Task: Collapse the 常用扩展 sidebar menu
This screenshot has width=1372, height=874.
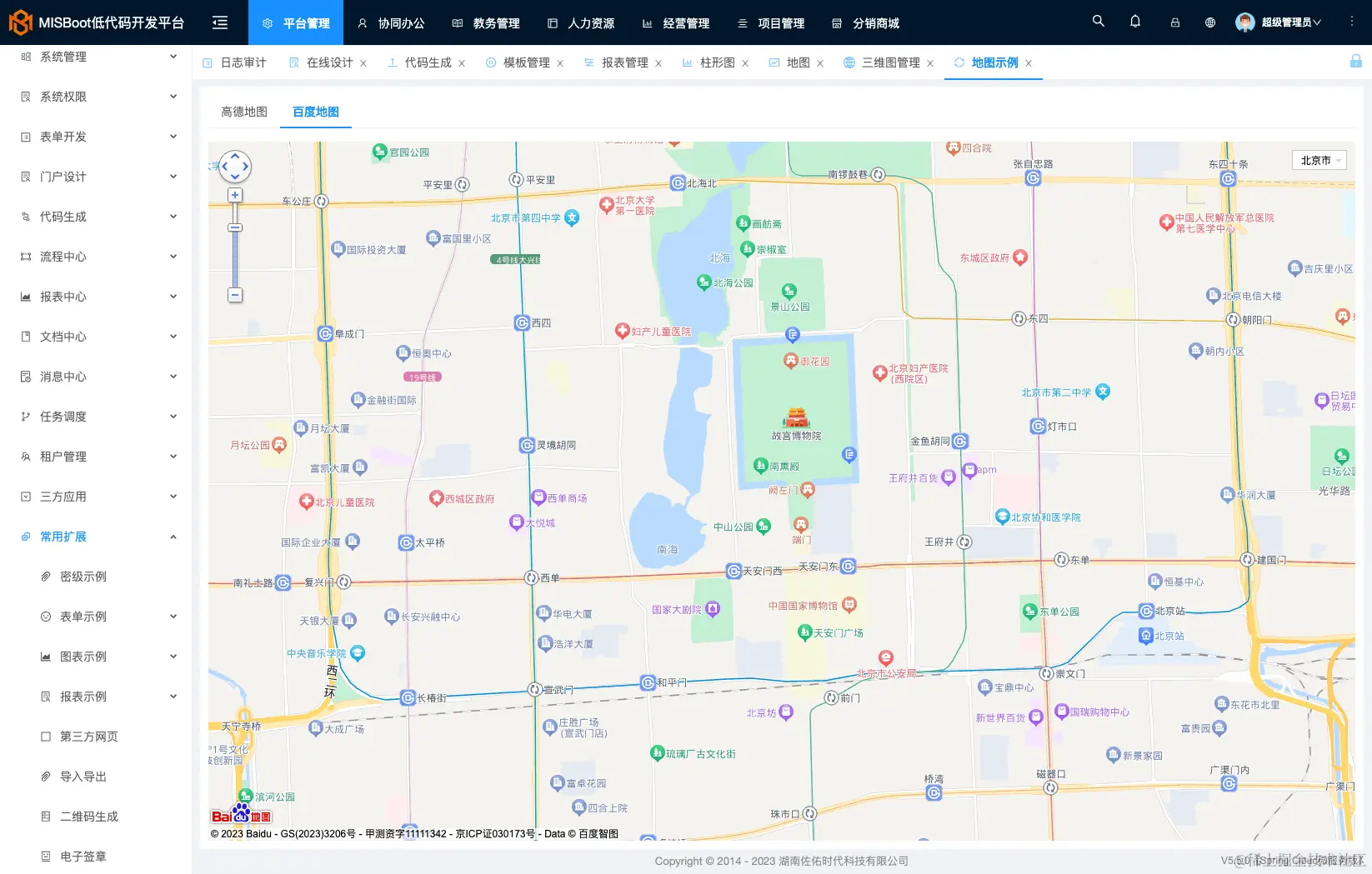Action: click(x=96, y=537)
